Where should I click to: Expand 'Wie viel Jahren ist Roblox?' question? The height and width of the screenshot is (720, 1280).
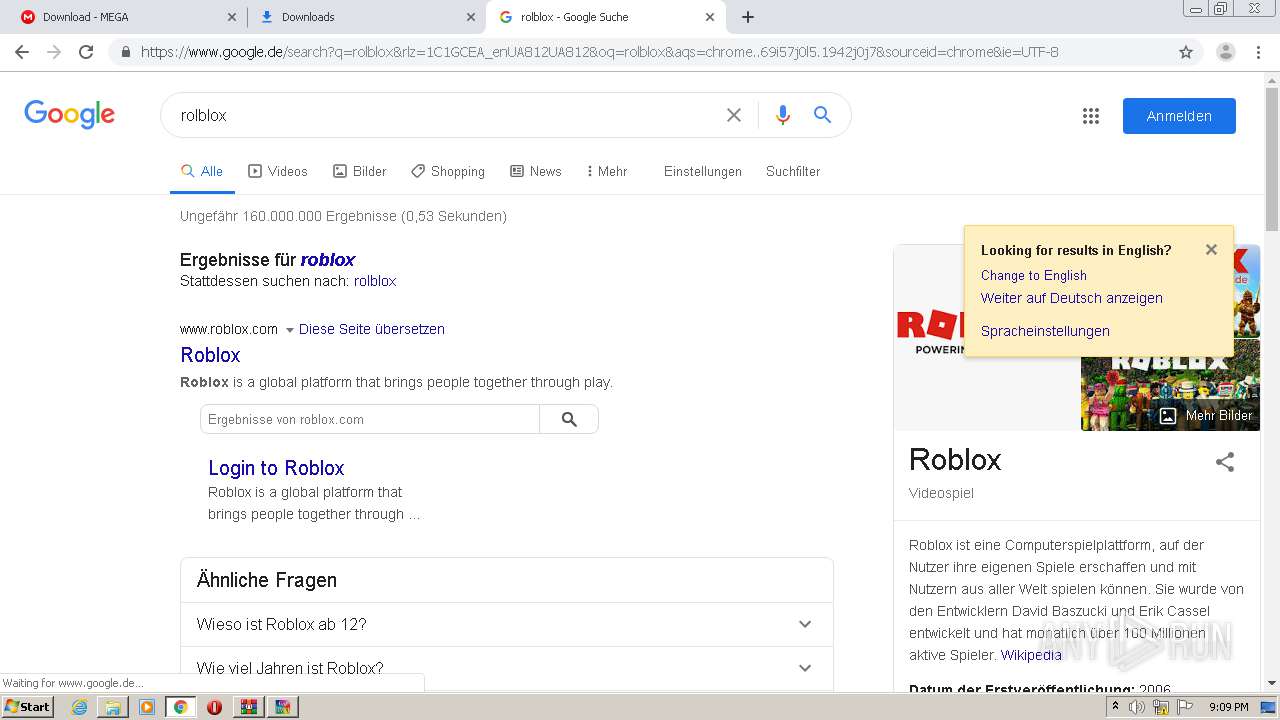pyautogui.click(x=507, y=668)
